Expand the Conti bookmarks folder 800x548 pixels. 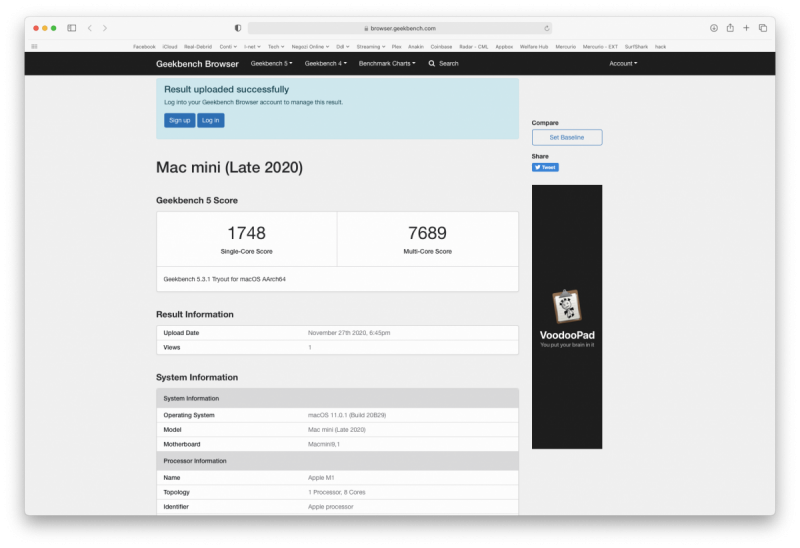228,46
